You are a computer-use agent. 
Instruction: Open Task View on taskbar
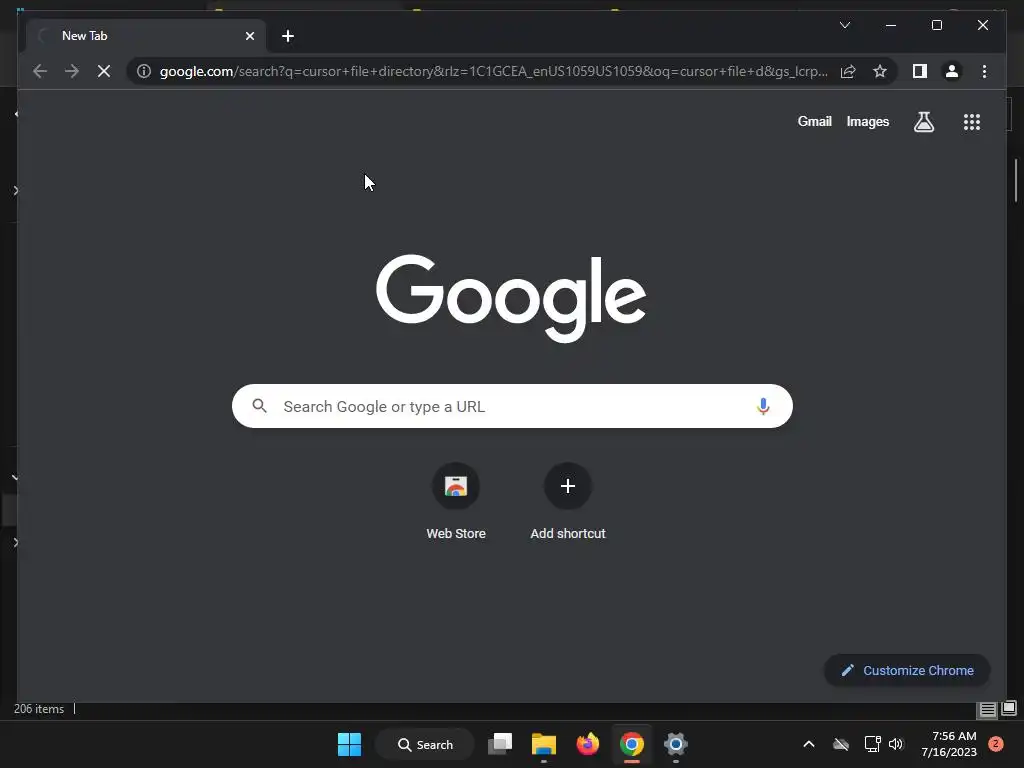pos(500,744)
